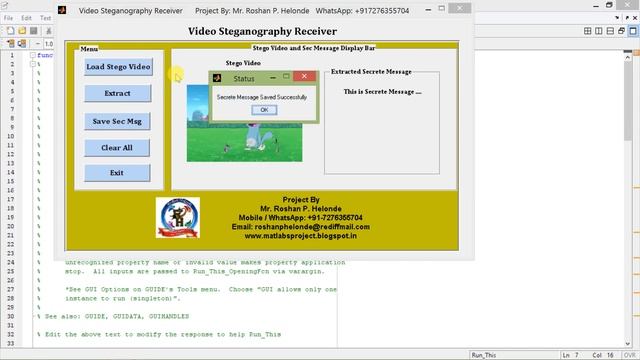The image size is (640, 360).
Task: Click the OVR indicator in status bar
Action: click(x=630, y=355)
